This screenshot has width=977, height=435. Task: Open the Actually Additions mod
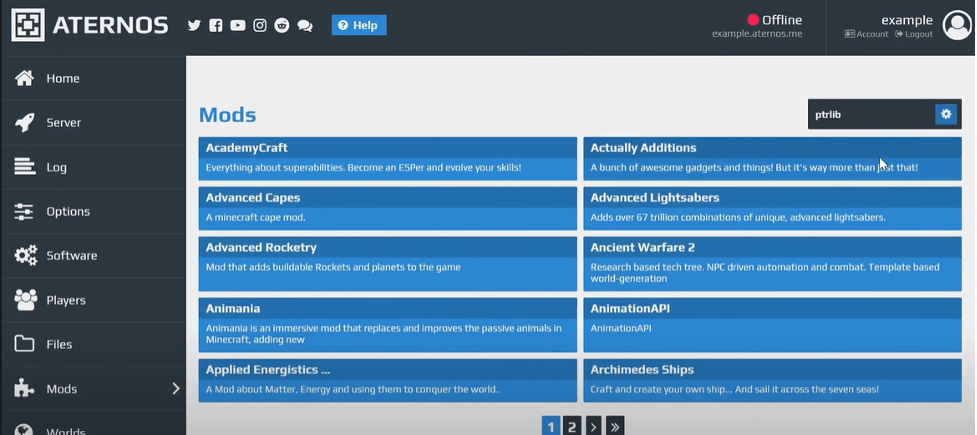tap(772, 159)
